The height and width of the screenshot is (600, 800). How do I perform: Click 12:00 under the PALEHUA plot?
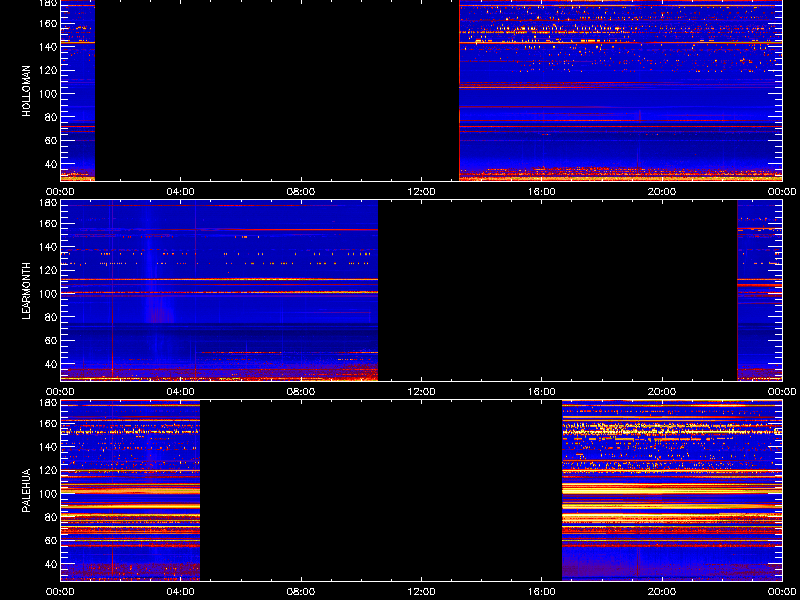pos(421,592)
